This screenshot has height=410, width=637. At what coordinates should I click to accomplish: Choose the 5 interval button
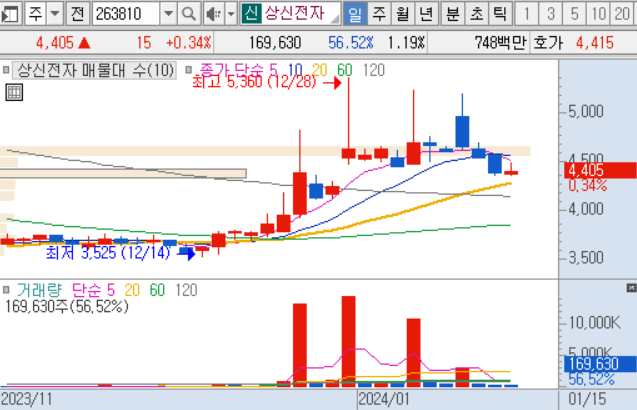(x=574, y=14)
